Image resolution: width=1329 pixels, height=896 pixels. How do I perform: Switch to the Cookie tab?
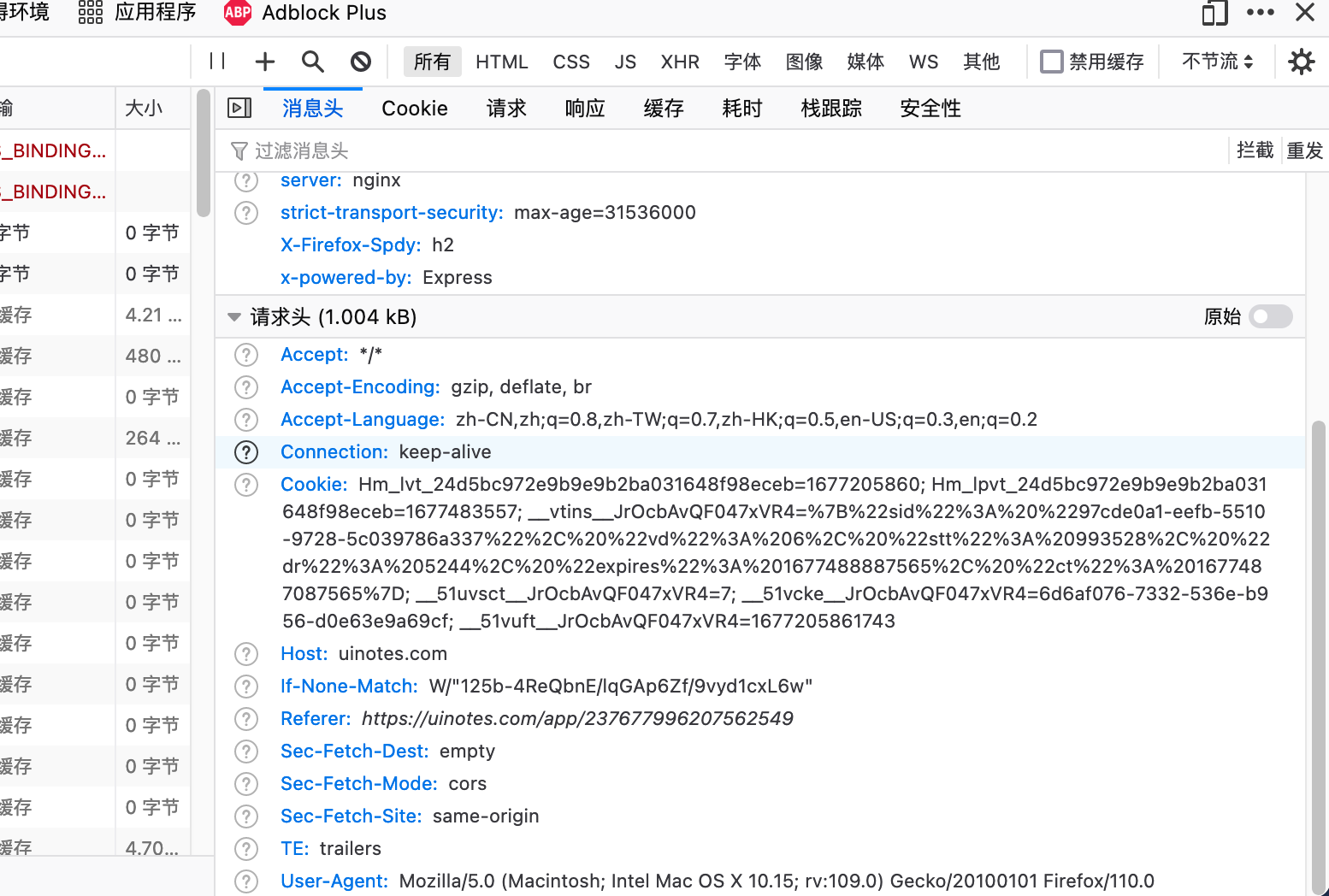(x=415, y=109)
